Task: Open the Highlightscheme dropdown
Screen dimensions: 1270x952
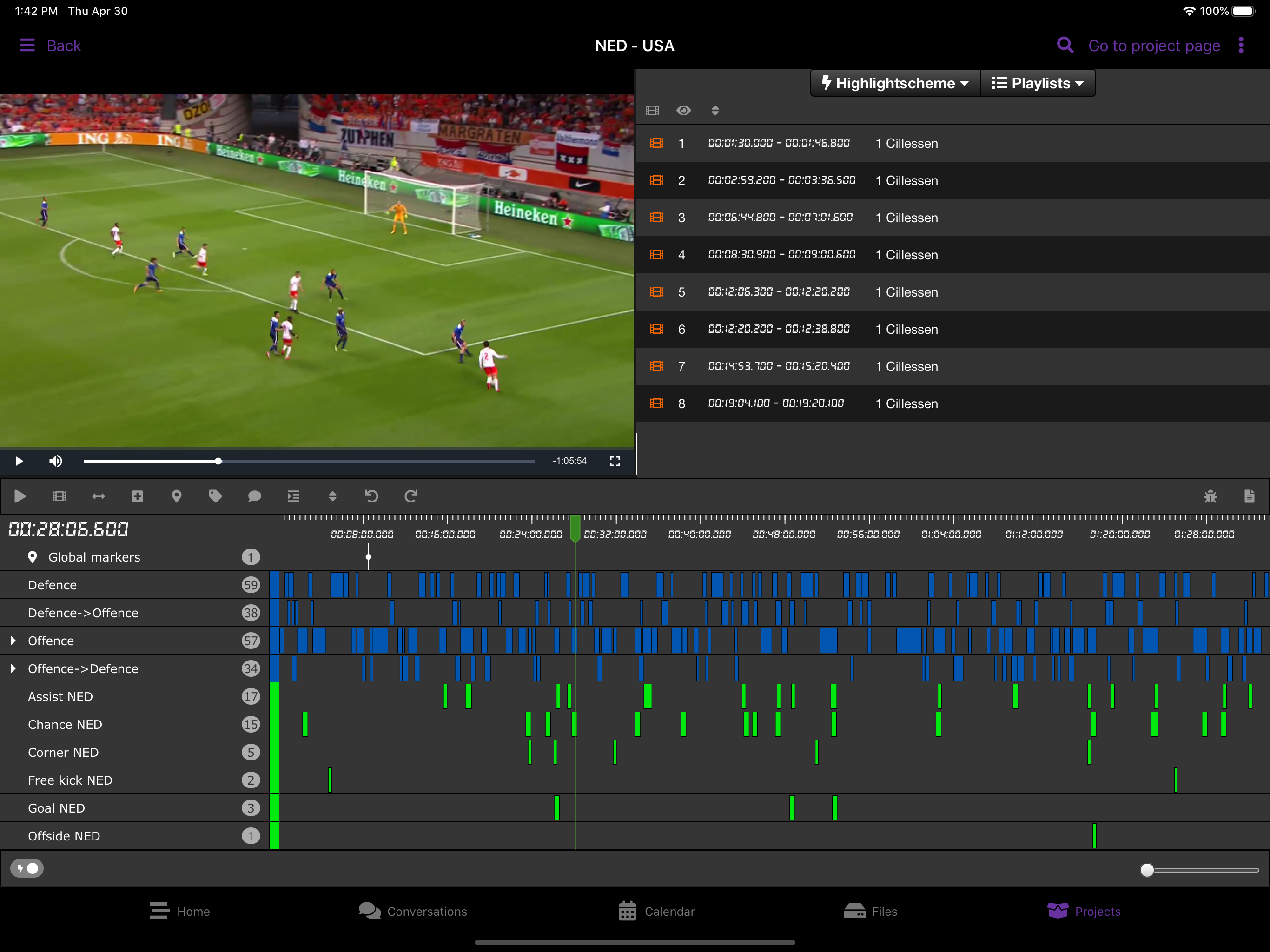Action: pyautogui.click(x=895, y=83)
